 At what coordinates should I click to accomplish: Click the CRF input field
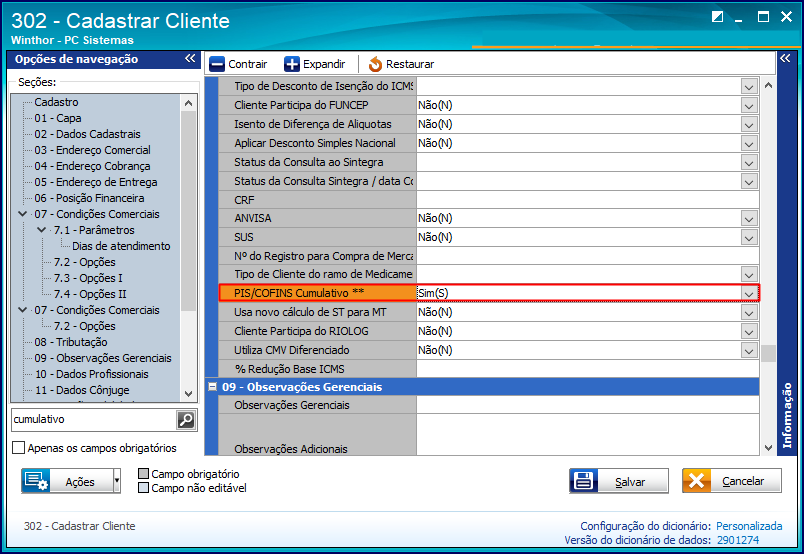(x=588, y=200)
